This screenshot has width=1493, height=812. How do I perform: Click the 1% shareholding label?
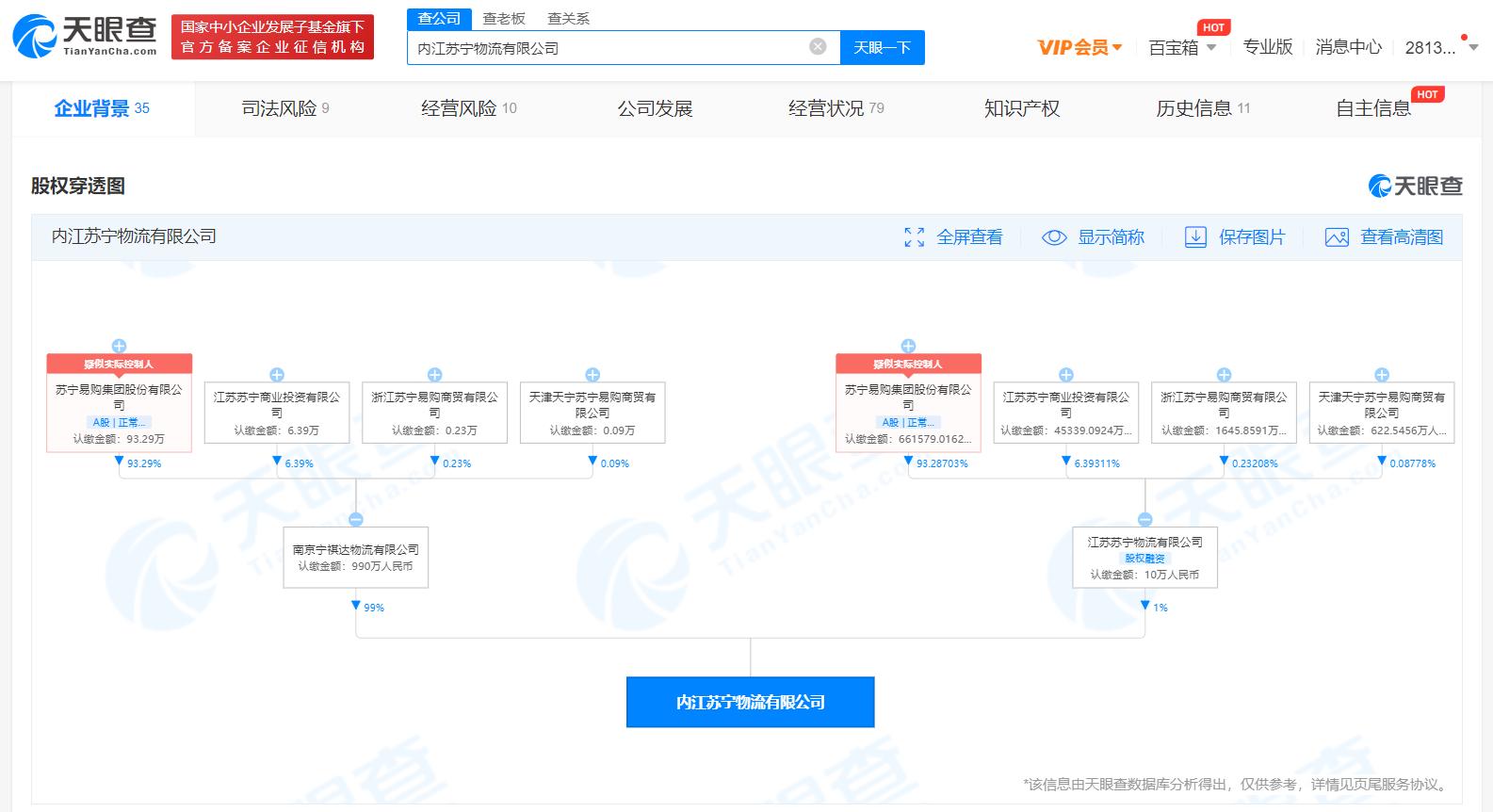point(1160,608)
